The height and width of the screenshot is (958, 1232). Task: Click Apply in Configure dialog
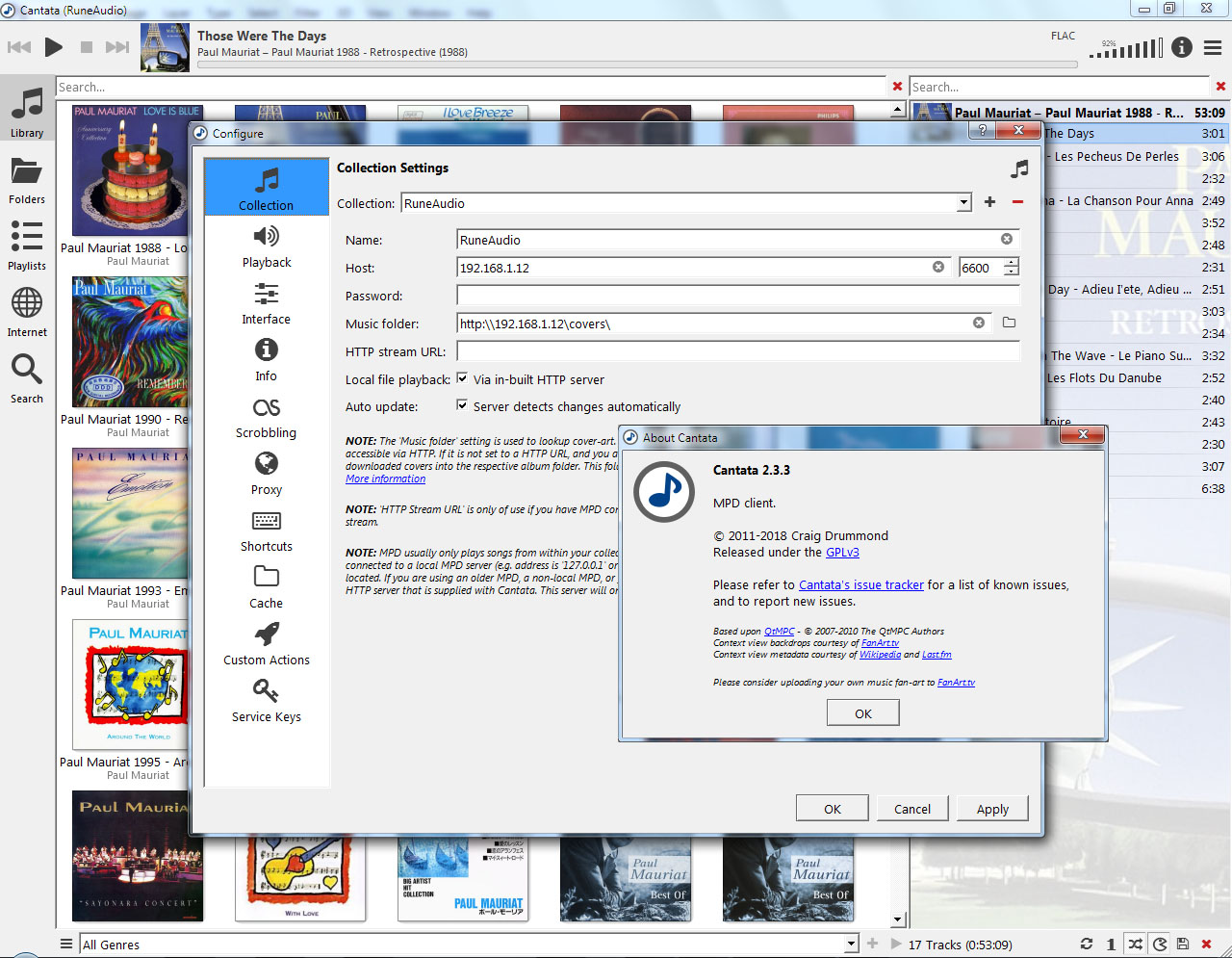click(992, 809)
